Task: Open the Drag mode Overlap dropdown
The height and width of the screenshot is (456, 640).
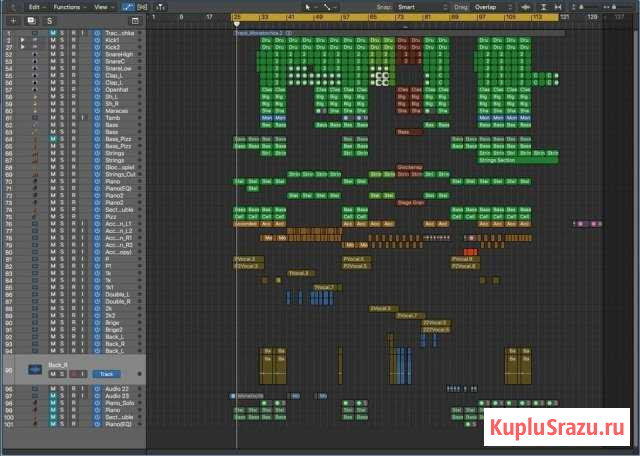Action: click(x=492, y=7)
